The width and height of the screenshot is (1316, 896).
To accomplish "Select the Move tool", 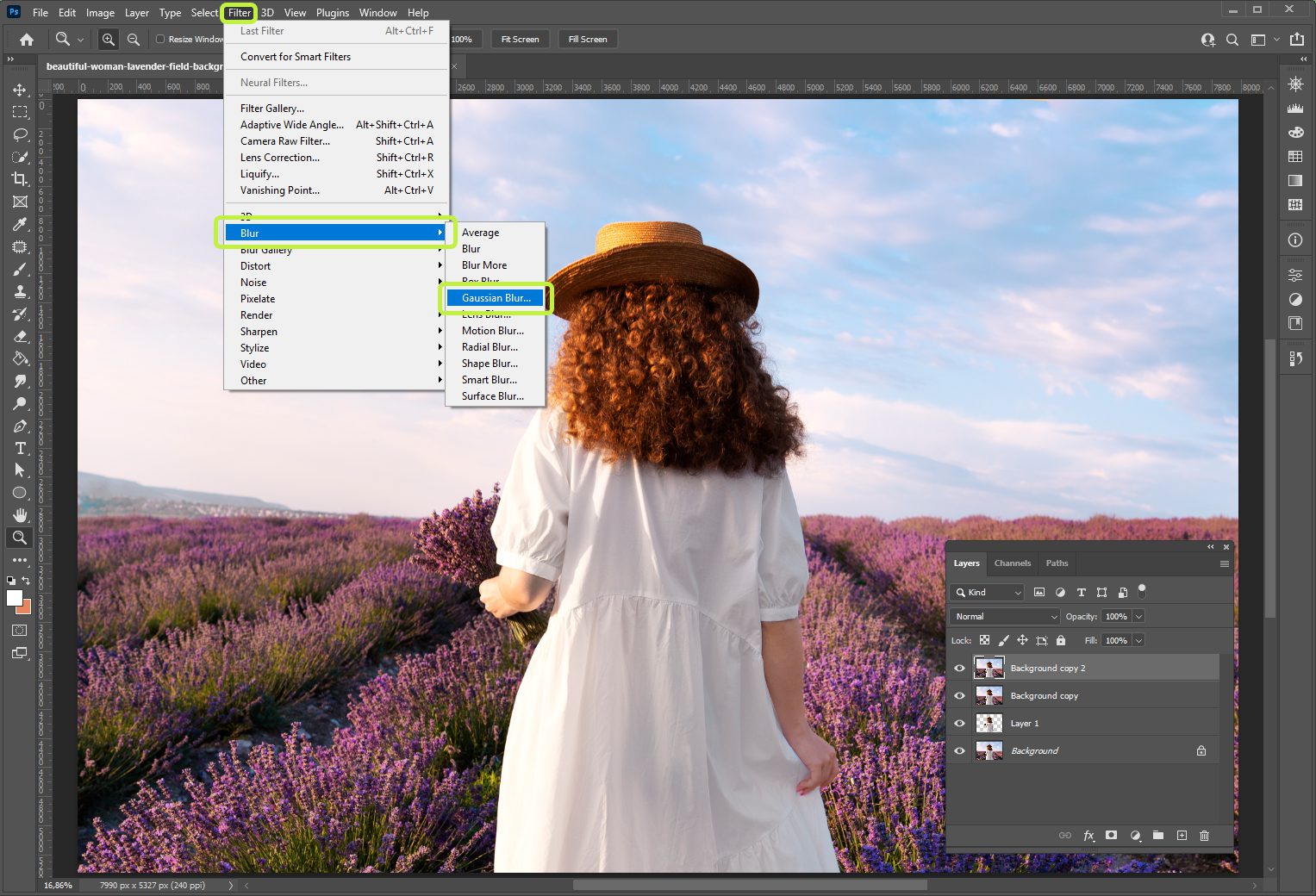I will (x=20, y=90).
